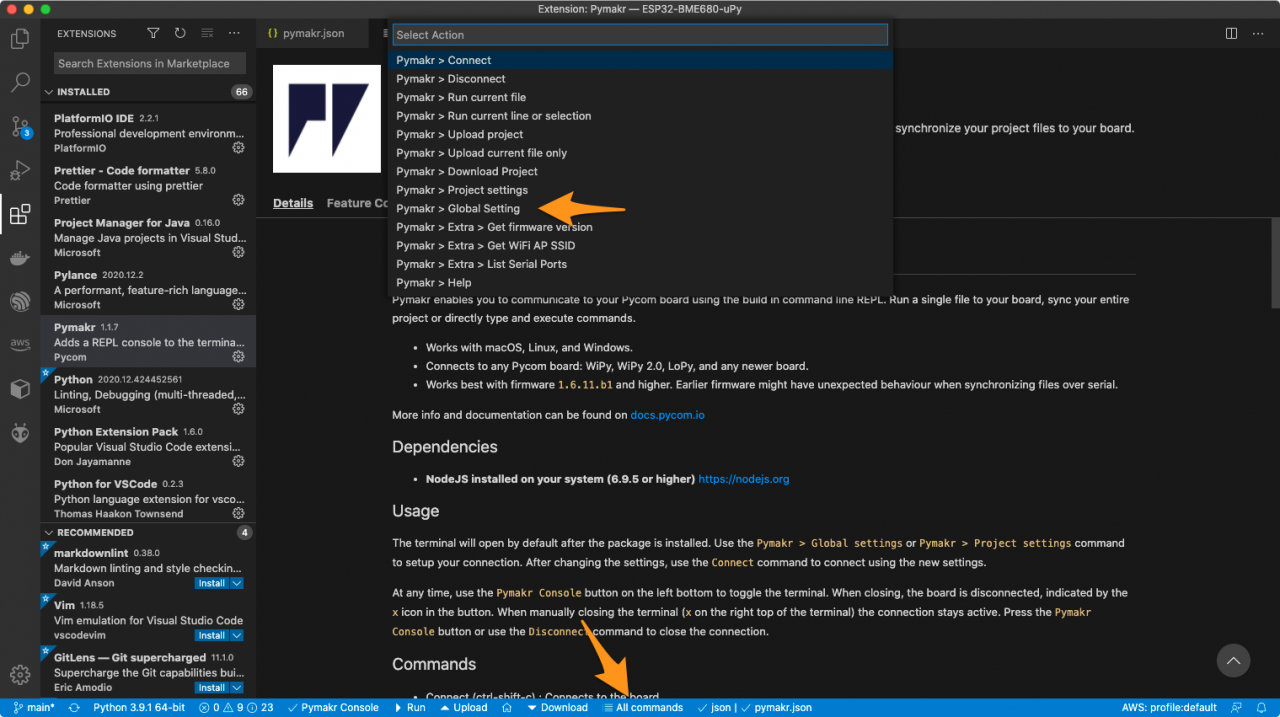1280x717 pixels.
Task: Open the AWS sidebar icon
Action: pos(20,343)
